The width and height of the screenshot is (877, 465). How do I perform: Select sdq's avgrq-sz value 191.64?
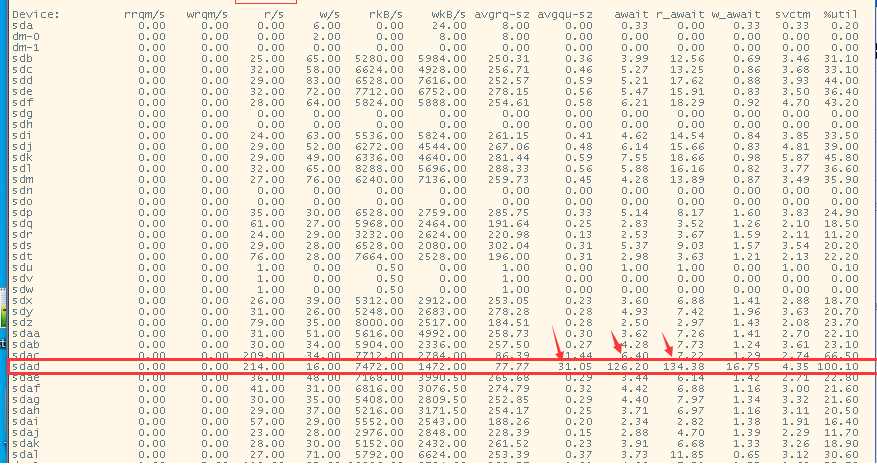coord(508,224)
